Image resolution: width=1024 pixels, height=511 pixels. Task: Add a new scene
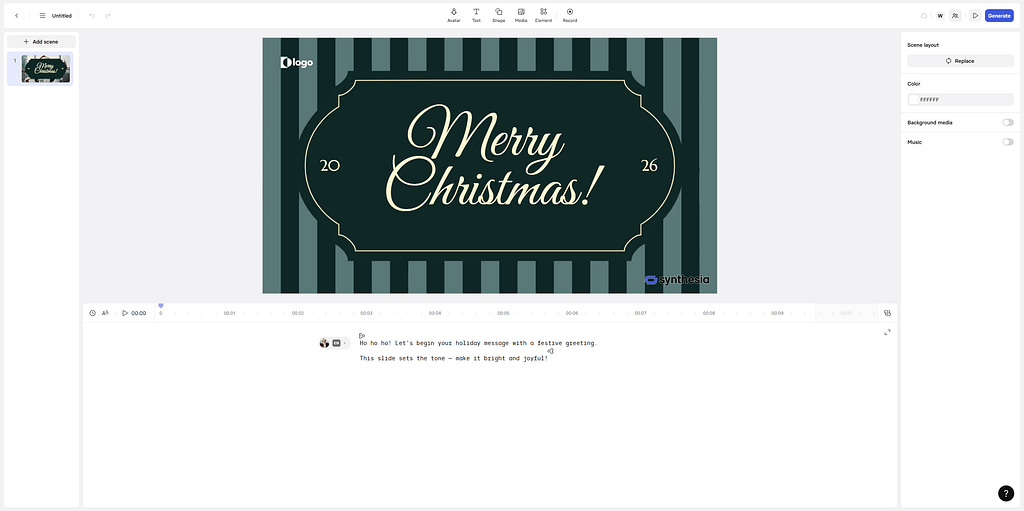click(x=41, y=42)
